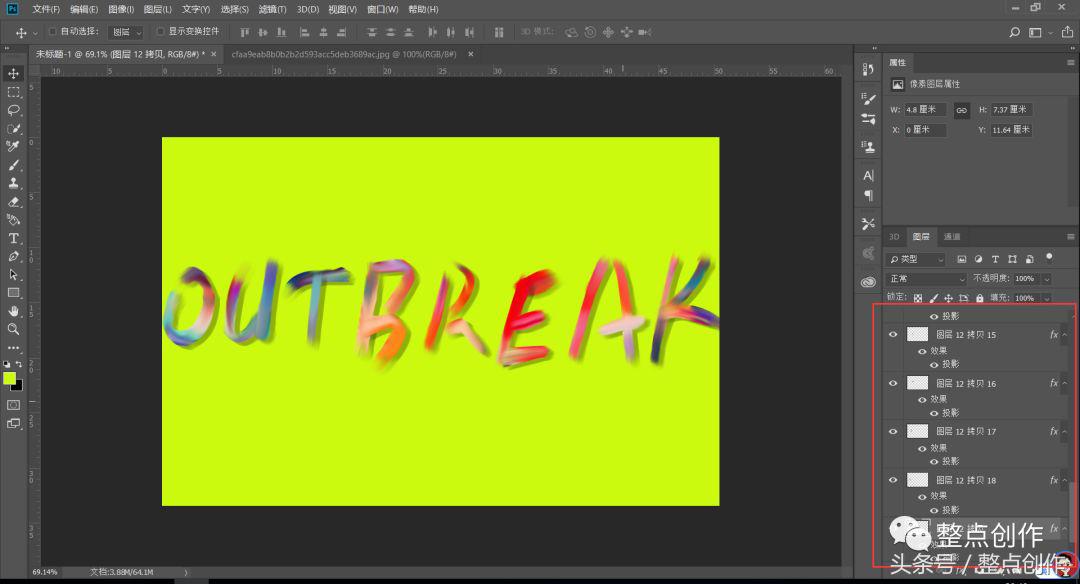Click the lock transparent pixels icon
Screen dimensions: 1080x584
click(917, 298)
